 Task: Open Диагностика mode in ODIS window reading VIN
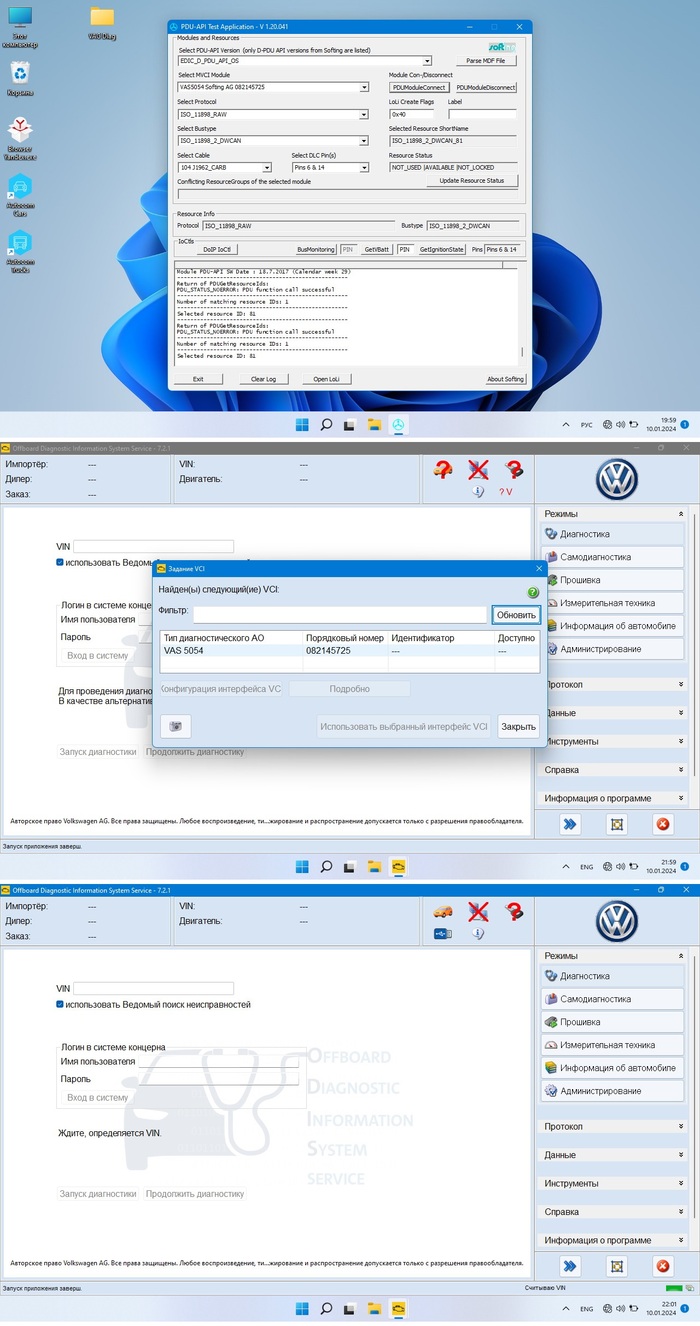coord(612,976)
